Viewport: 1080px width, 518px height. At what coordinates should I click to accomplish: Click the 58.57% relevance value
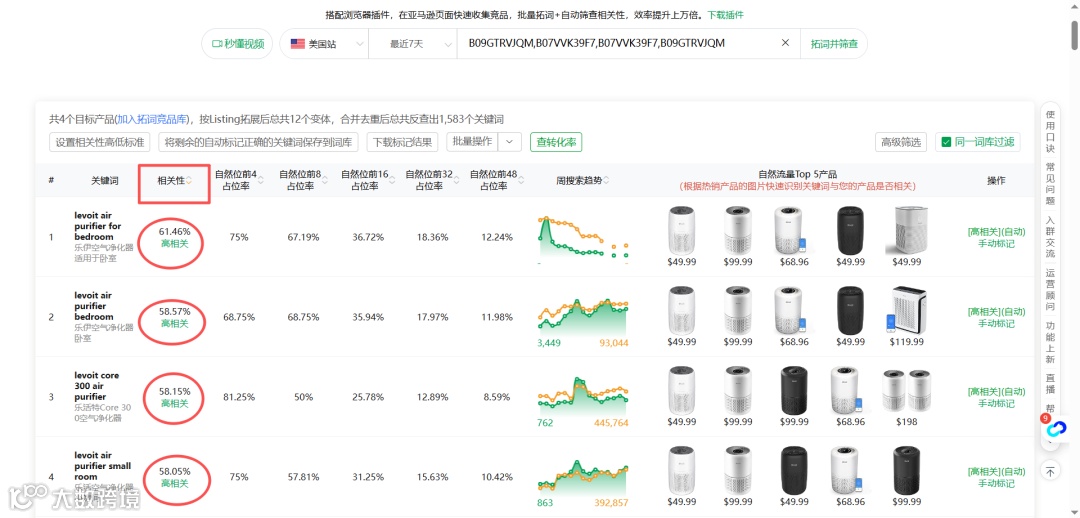point(174,311)
